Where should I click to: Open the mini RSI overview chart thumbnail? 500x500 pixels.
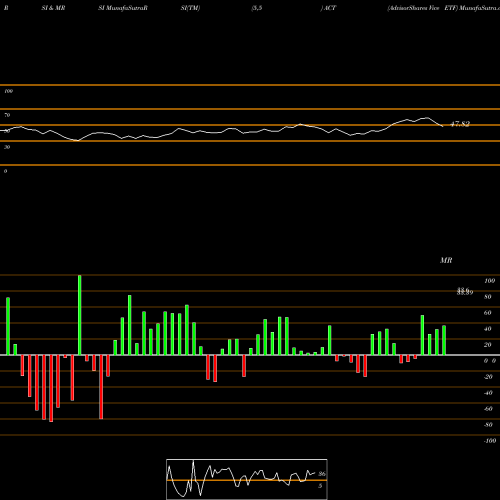coord(247,479)
